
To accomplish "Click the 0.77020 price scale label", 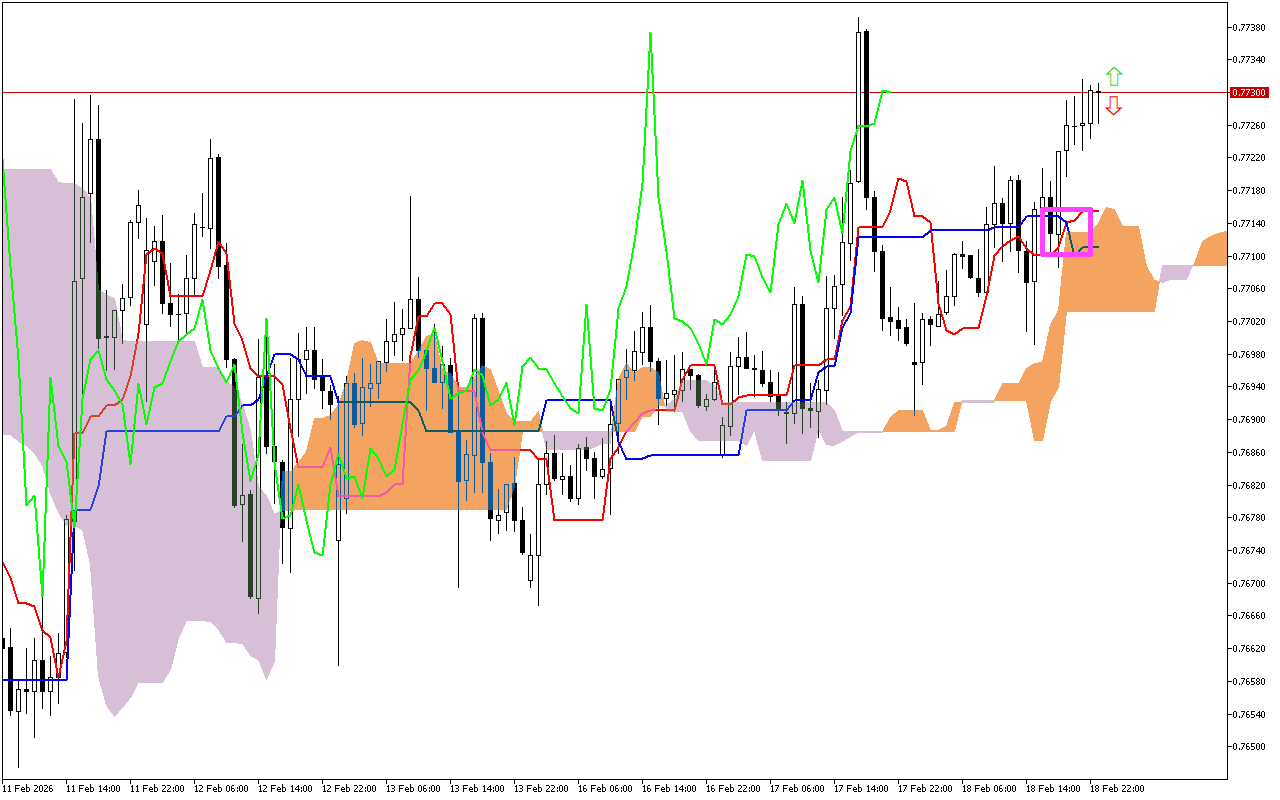I will [x=1252, y=321].
